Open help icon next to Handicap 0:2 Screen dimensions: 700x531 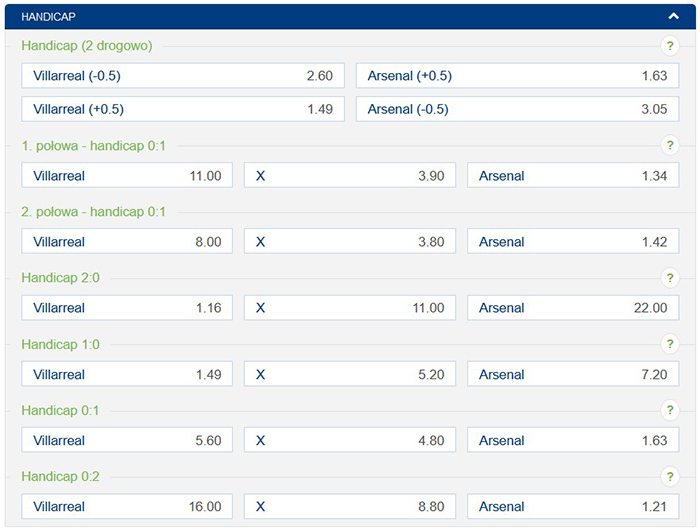[x=669, y=477]
